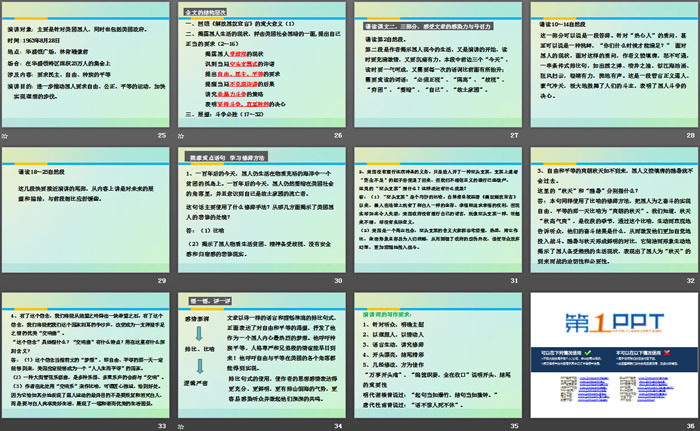Select slide 36 thumbnail with 第1PPT logo
700x431 pixels.
614,356
